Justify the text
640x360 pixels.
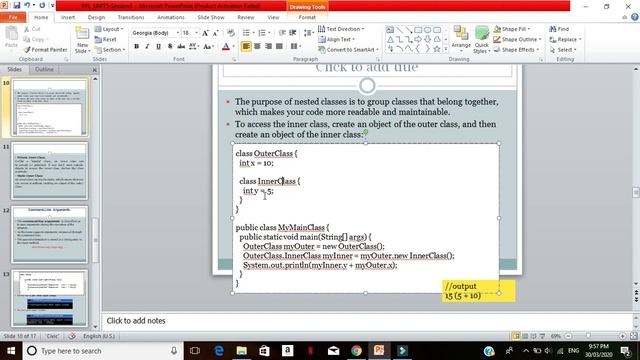coord(279,46)
